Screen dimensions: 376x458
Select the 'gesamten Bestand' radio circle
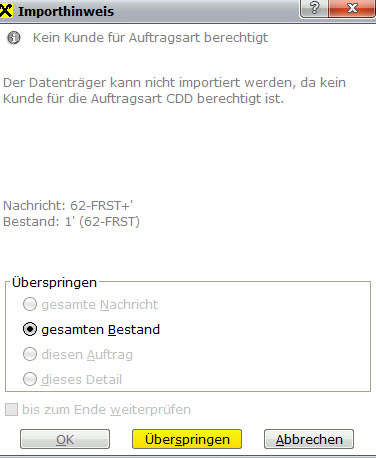30,329
